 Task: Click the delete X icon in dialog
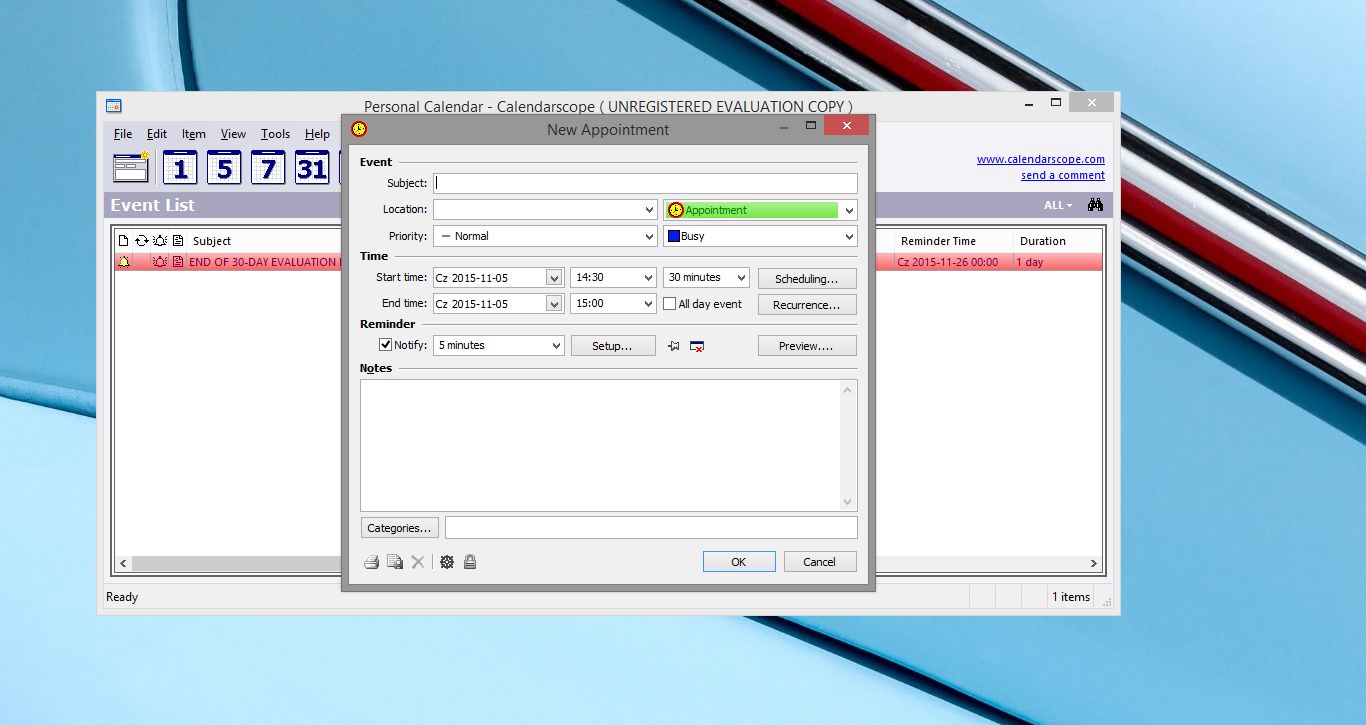(x=418, y=562)
